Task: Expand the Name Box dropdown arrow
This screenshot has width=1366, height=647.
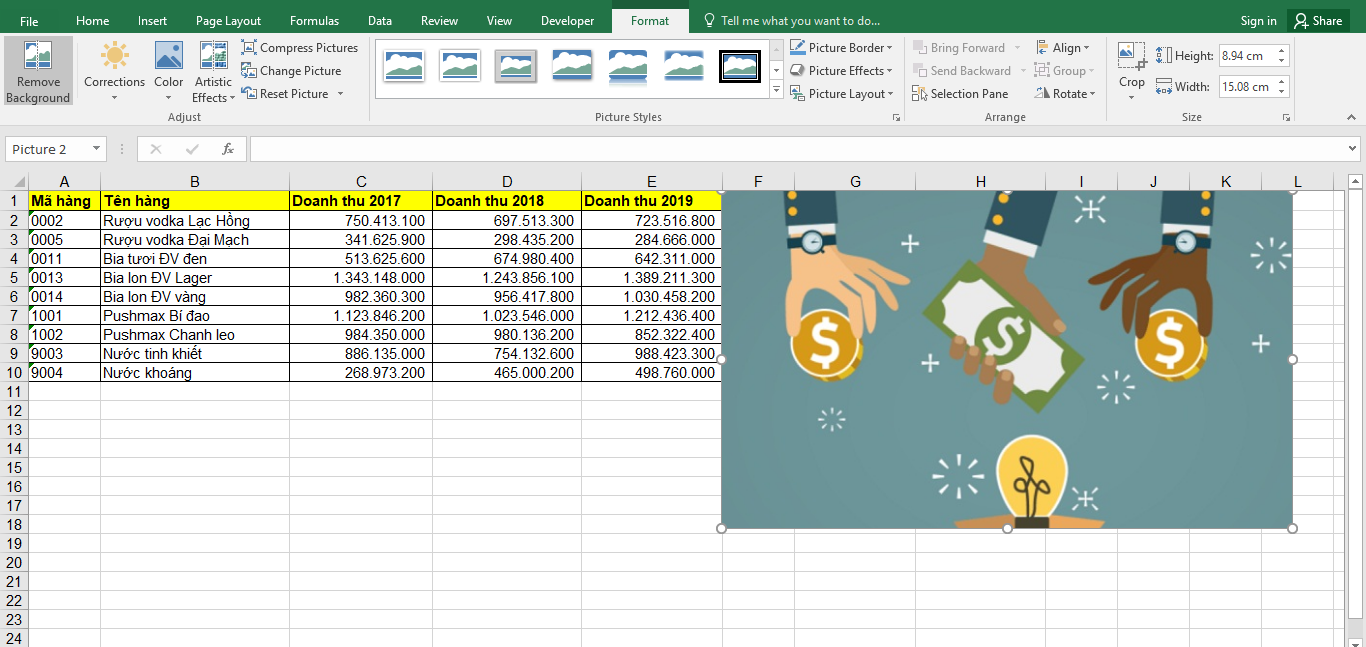Action: 97,149
